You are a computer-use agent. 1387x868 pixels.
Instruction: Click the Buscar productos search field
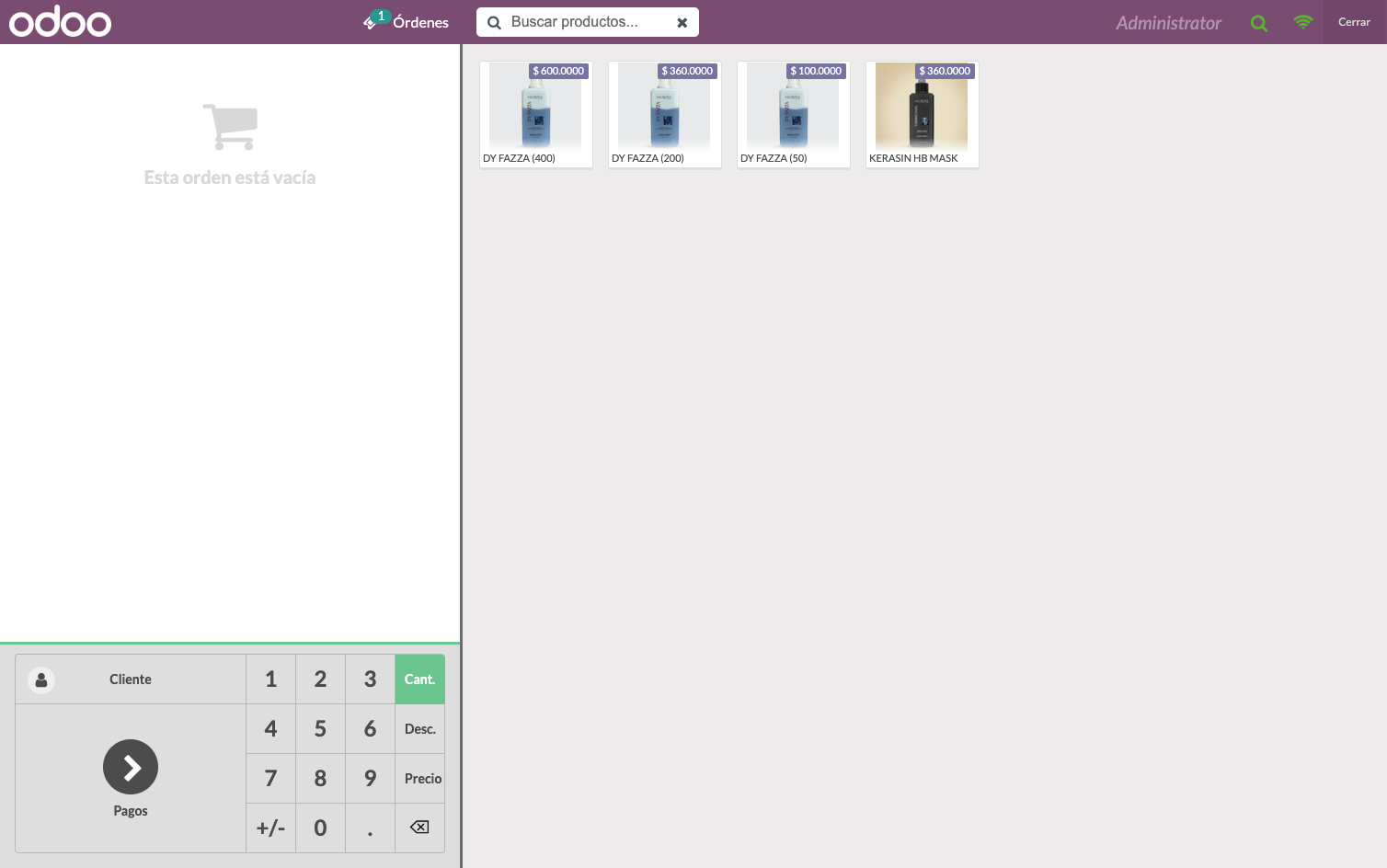click(588, 22)
